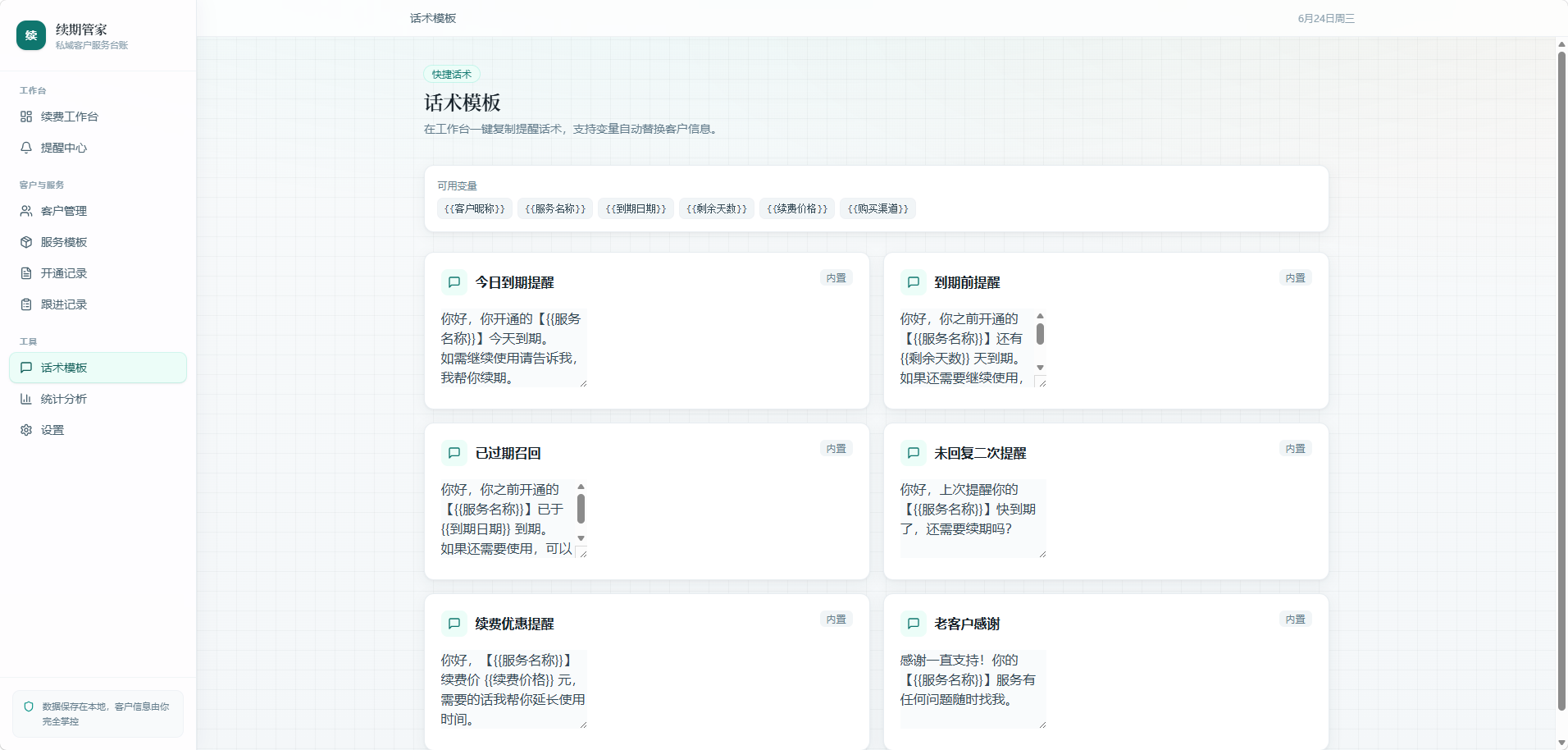Click the chat icon on 续费优惠提醒 card

454,624
